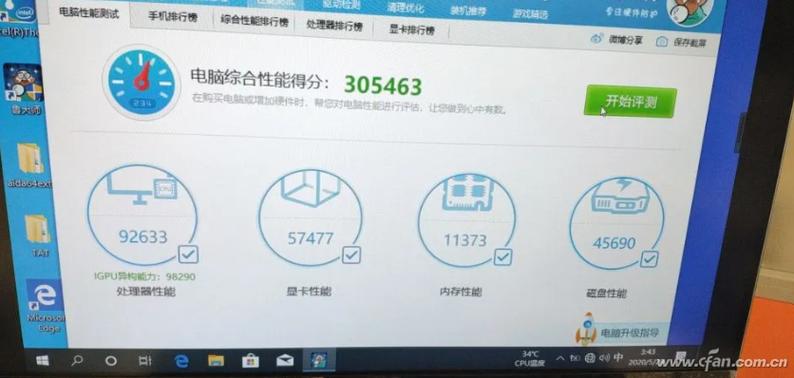Click the 微博分享 share link
The width and height of the screenshot is (794, 378).
click(625, 40)
